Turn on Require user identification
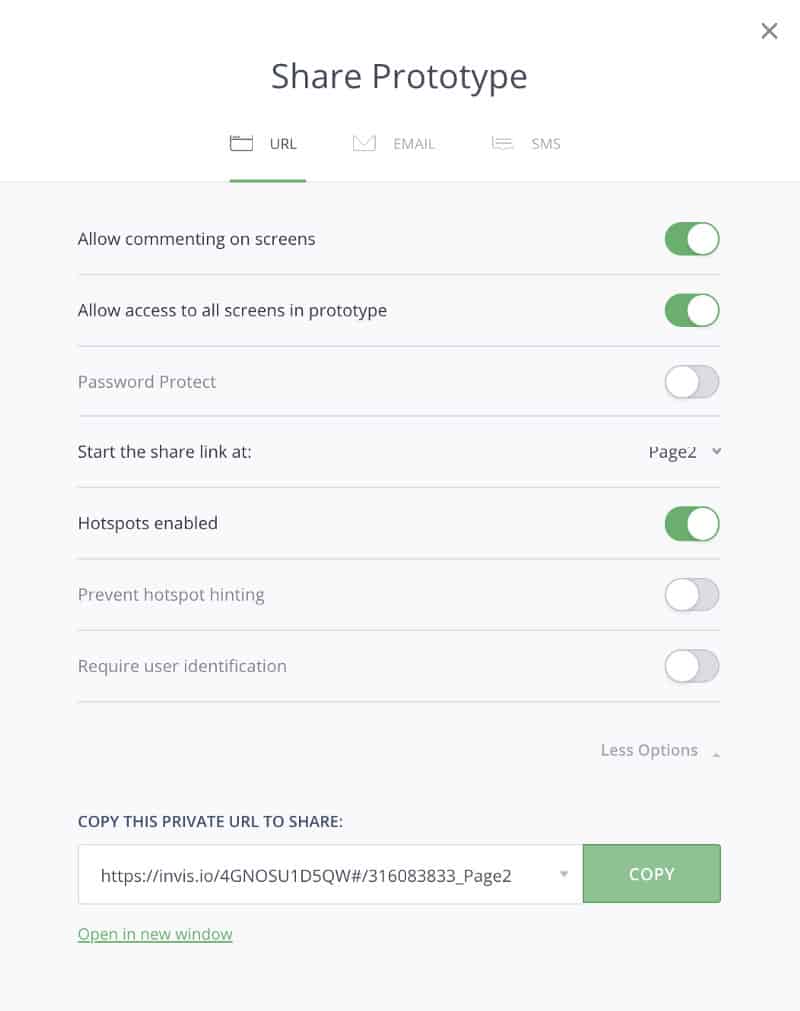Viewport: 800px width, 1011px height. (x=692, y=665)
